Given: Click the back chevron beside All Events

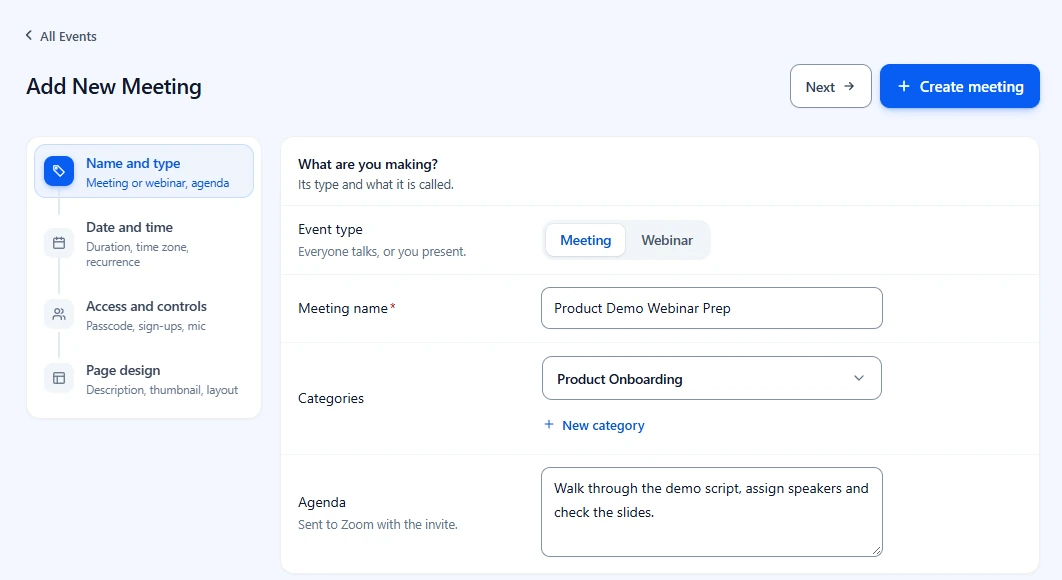Looking at the screenshot, I should tap(28, 35).
